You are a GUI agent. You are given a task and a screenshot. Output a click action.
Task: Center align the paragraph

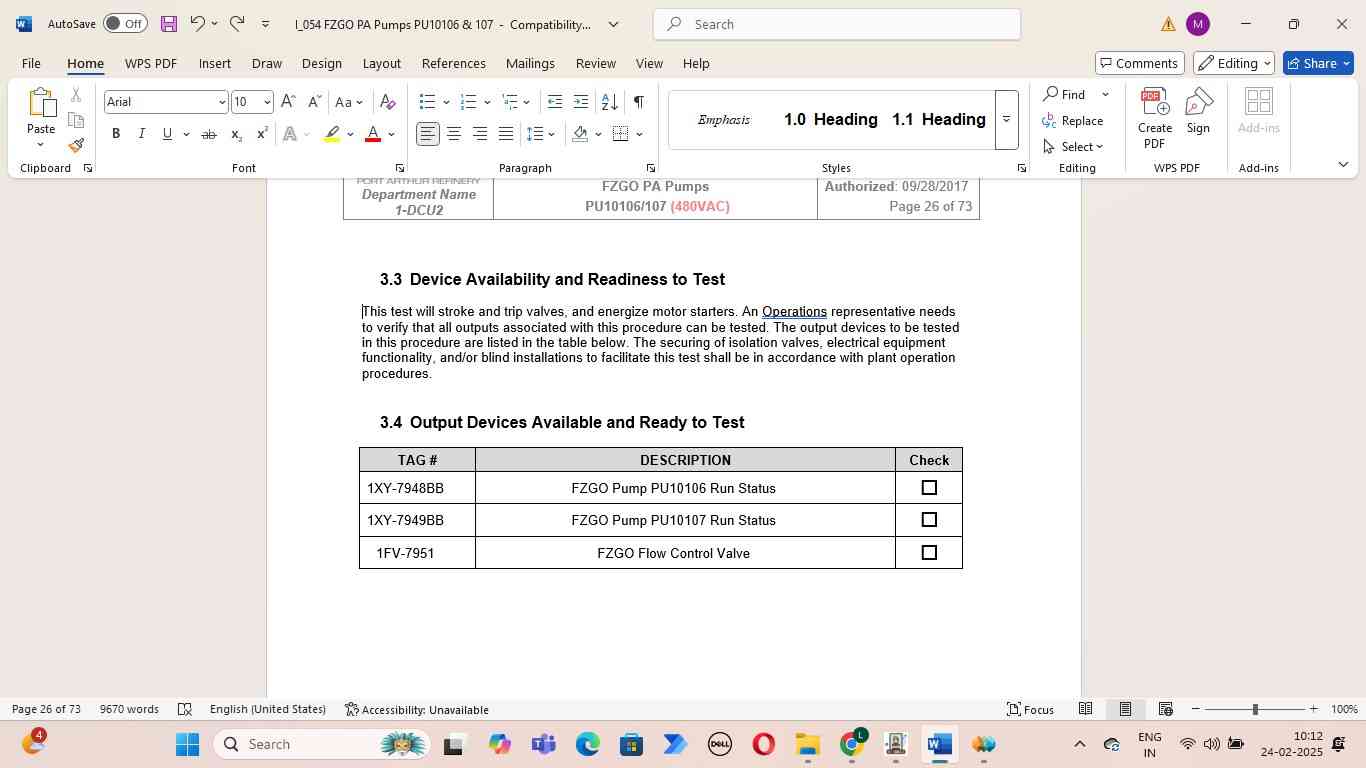click(454, 134)
